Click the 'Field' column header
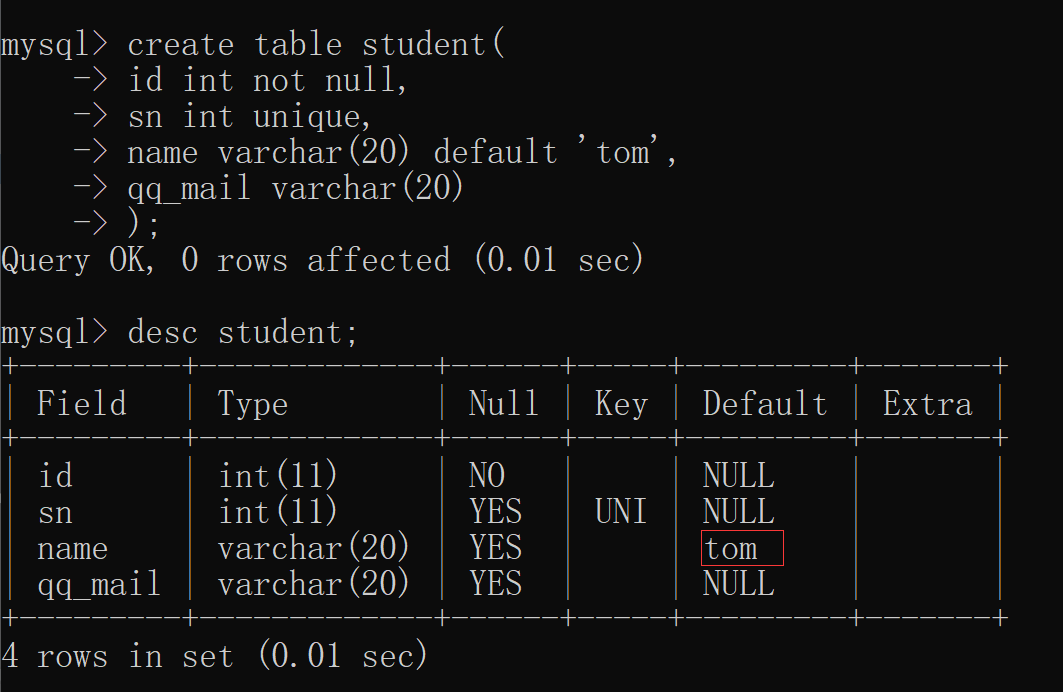Viewport: 1063px width, 692px height. [81, 404]
